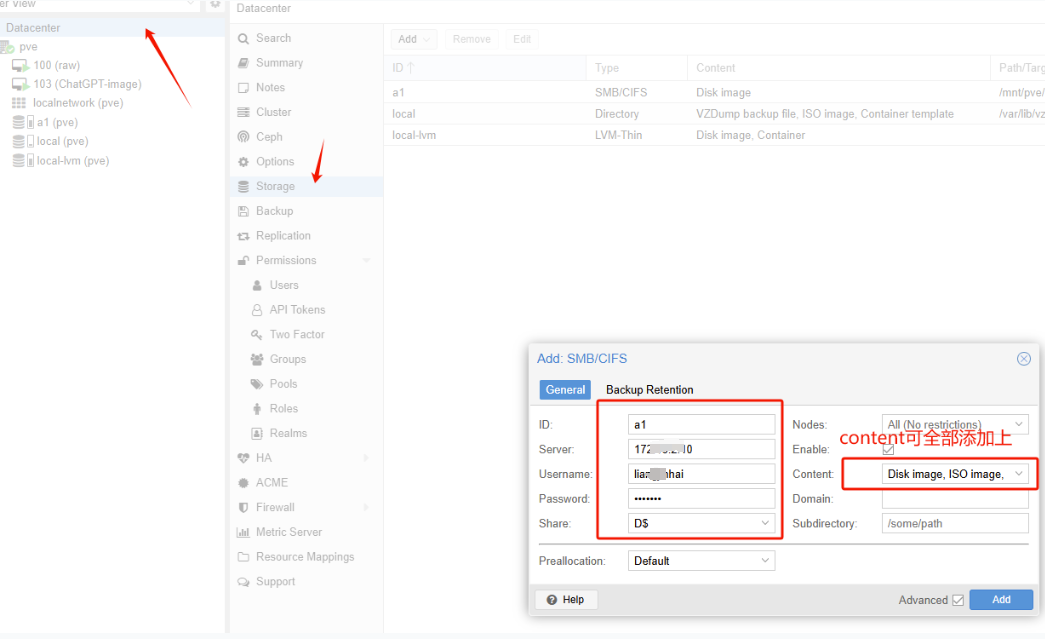Image resolution: width=1045 pixels, height=639 pixels.
Task: Click the blue Add button in dialog
Action: click(1000, 599)
